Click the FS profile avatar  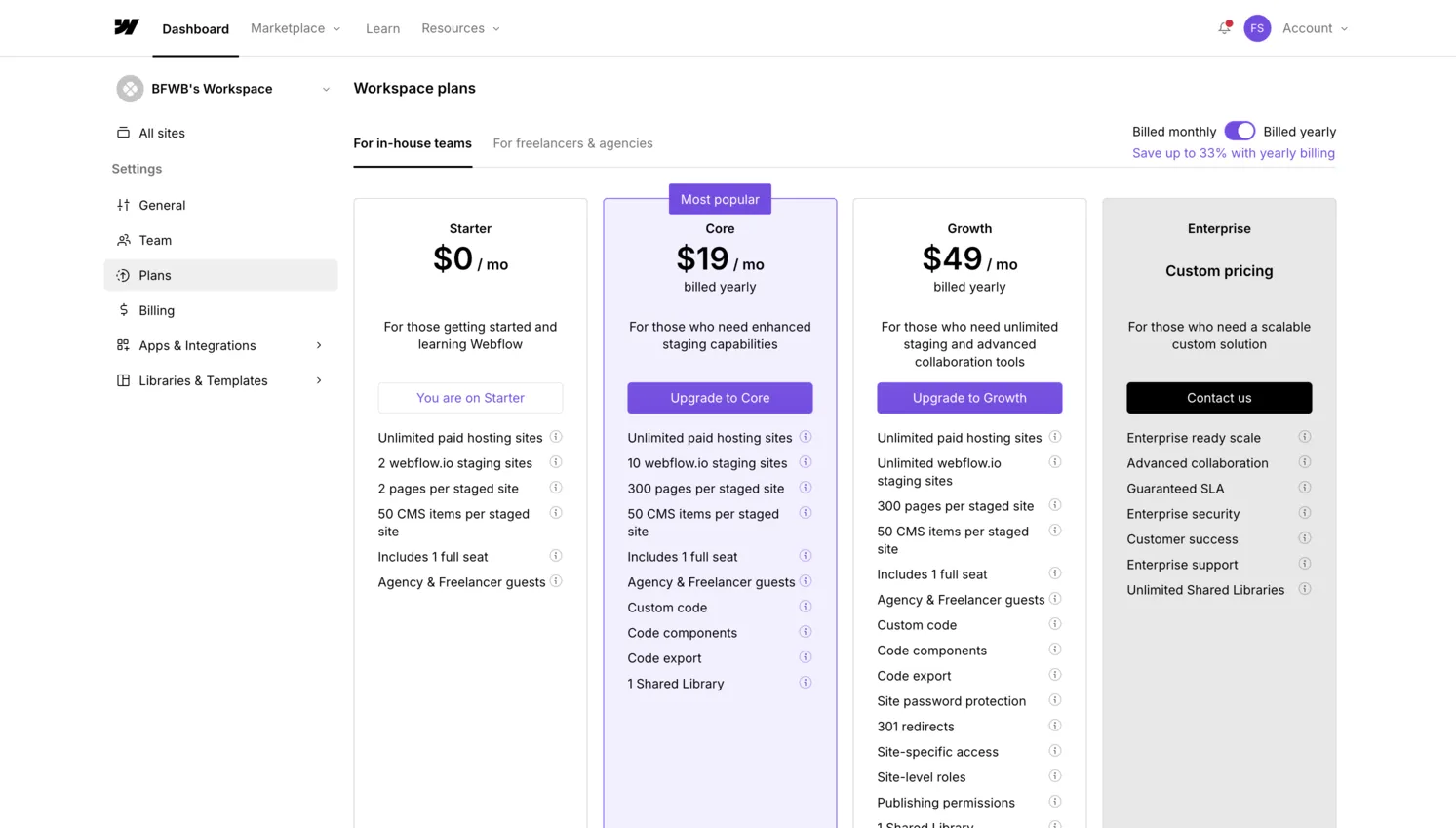coord(1257,28)
